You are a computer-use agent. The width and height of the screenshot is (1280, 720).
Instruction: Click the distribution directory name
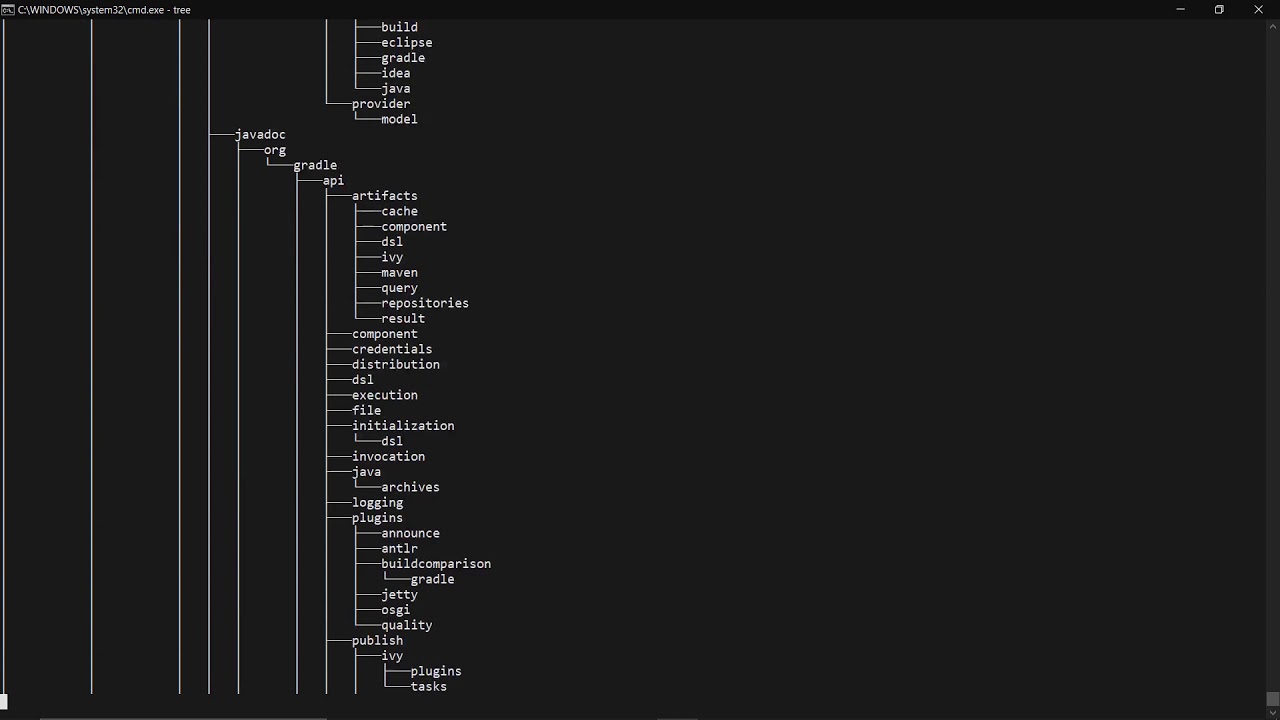(x=395, y=365)
